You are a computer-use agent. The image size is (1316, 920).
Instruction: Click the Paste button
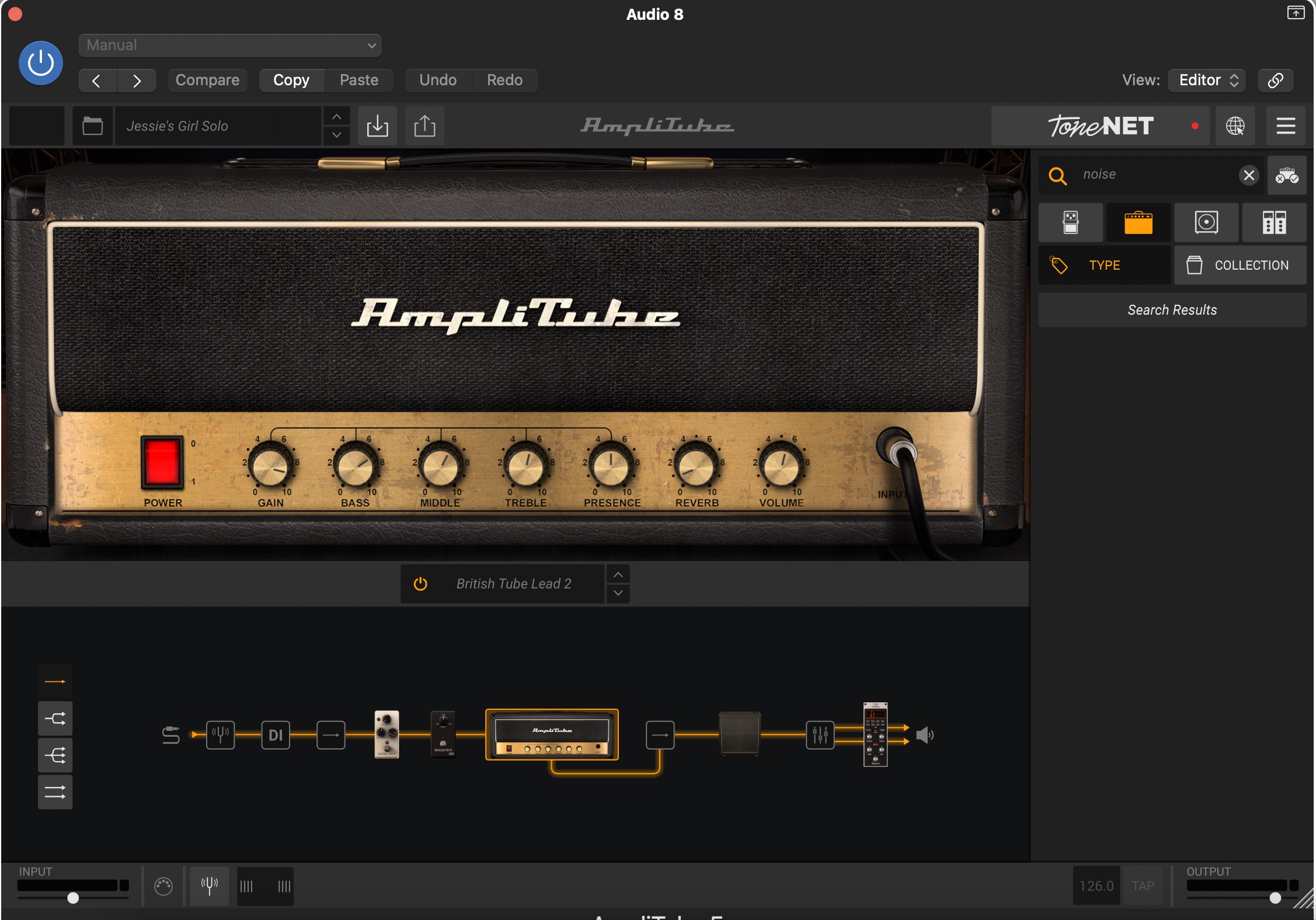click(x=359, y=81)
